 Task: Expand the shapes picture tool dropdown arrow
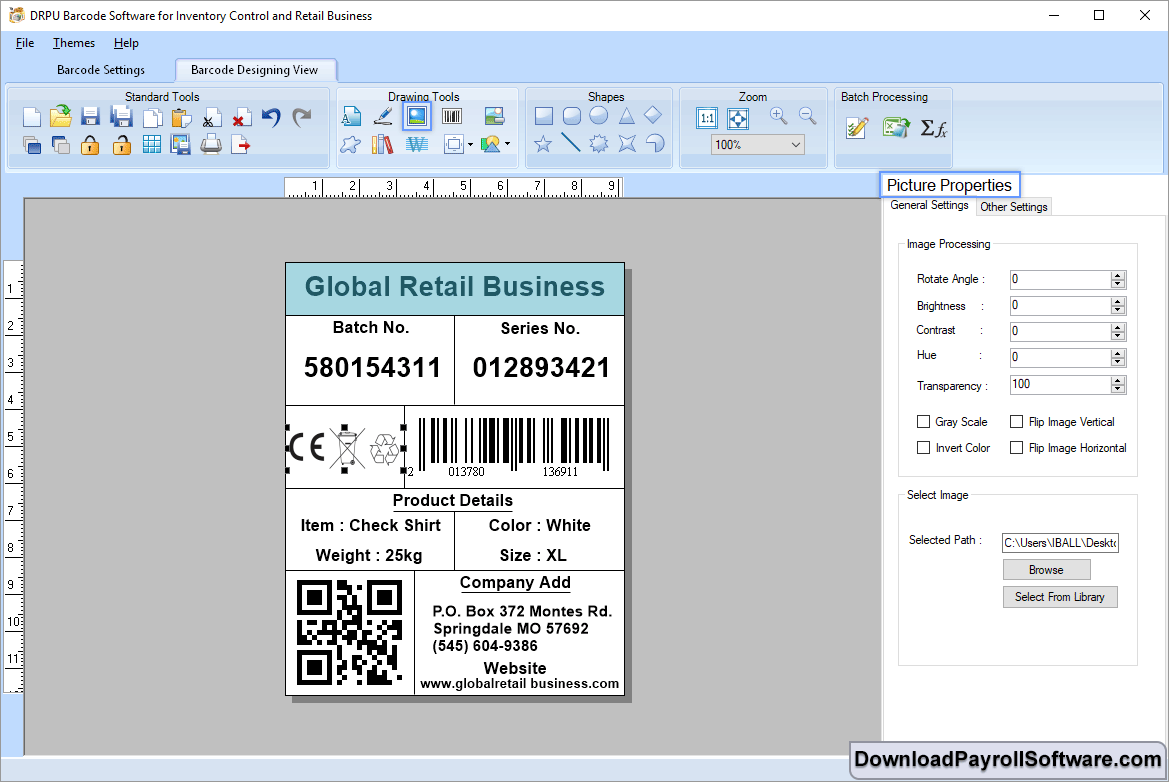click(x=508, y=144)
